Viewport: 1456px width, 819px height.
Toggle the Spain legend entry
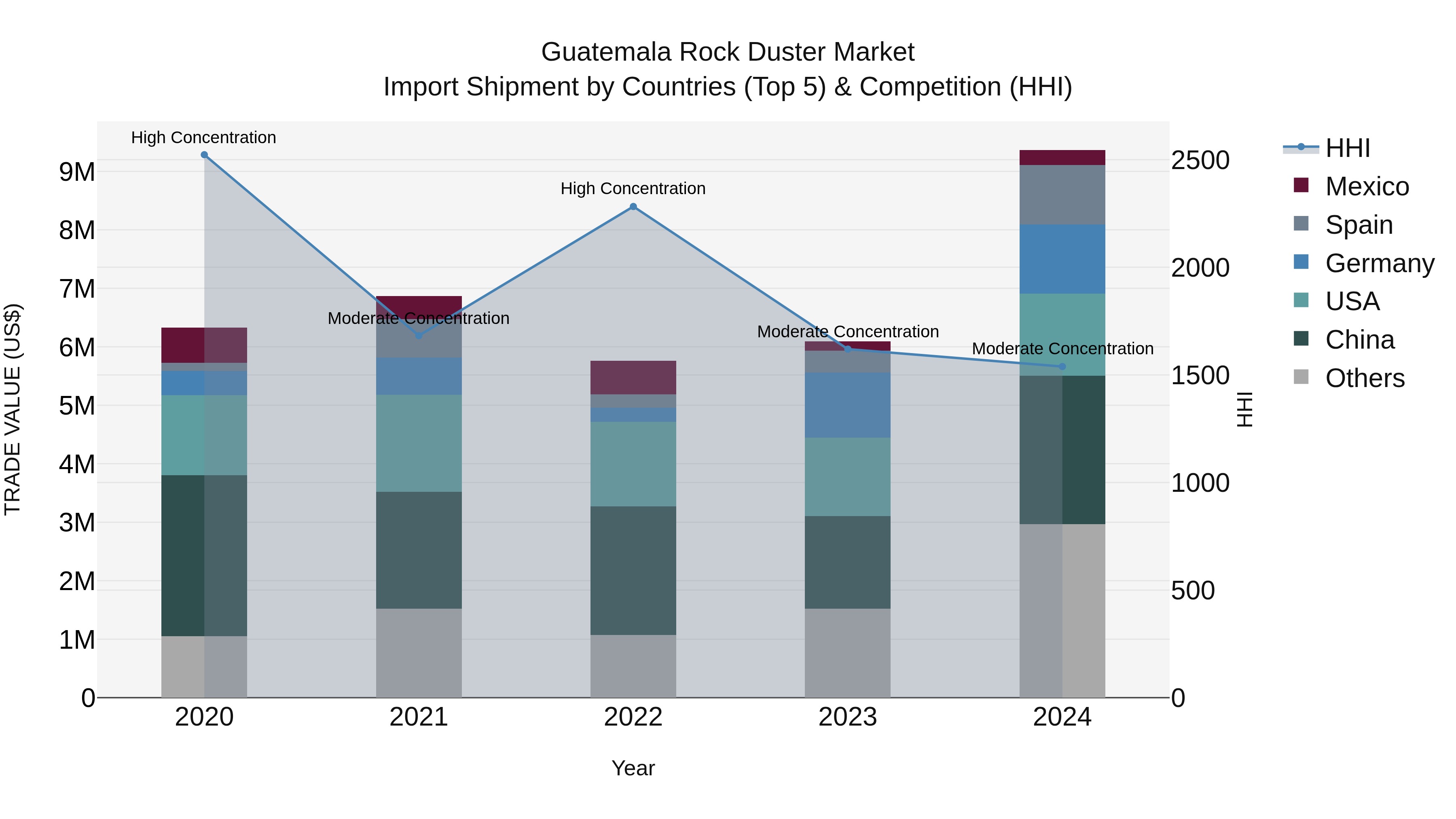tap(1344, 224)
